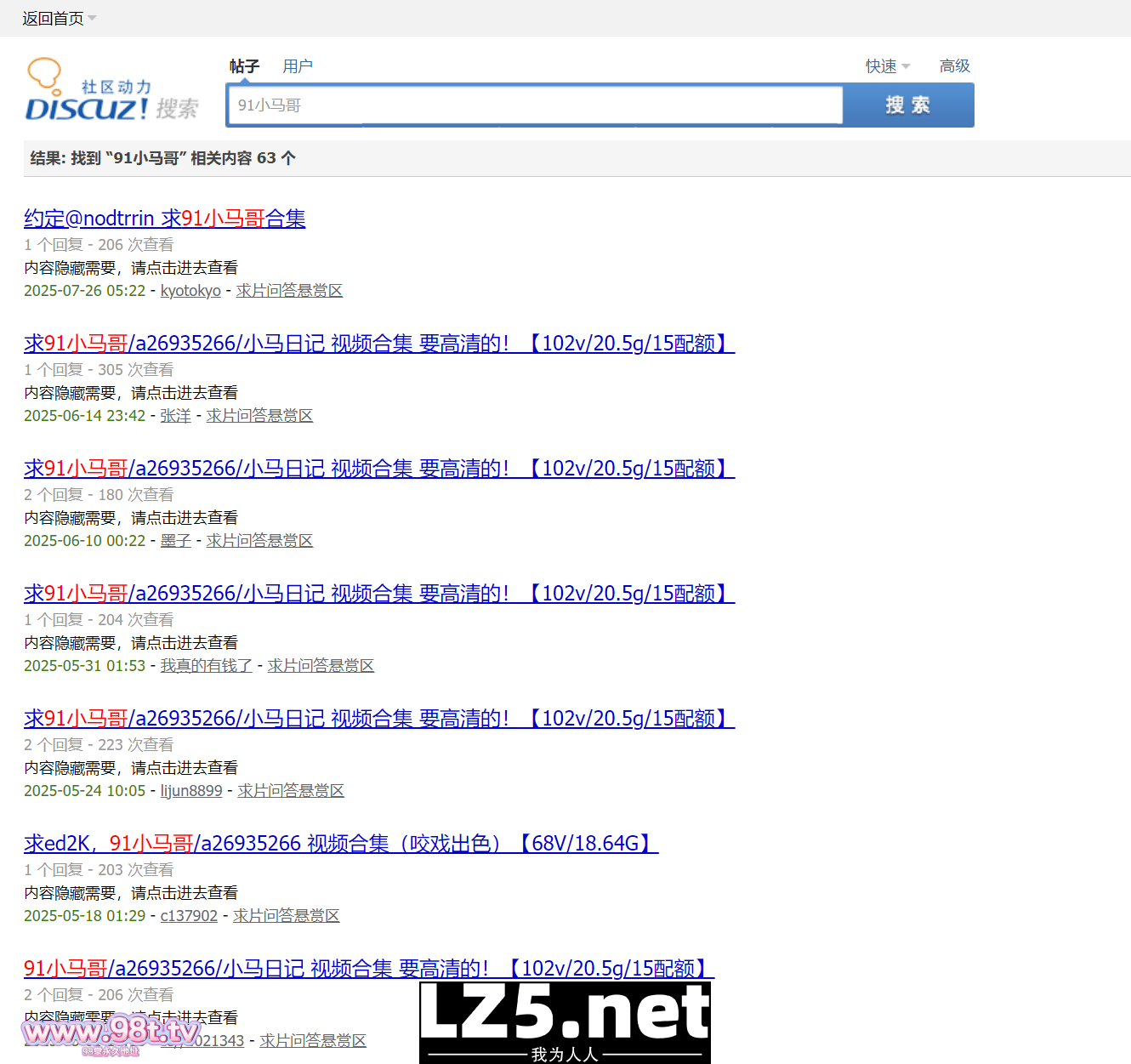Screen dimensions: 1131x1064
Task: Click the LZ5.net banner image
Action: [565, 1021]
